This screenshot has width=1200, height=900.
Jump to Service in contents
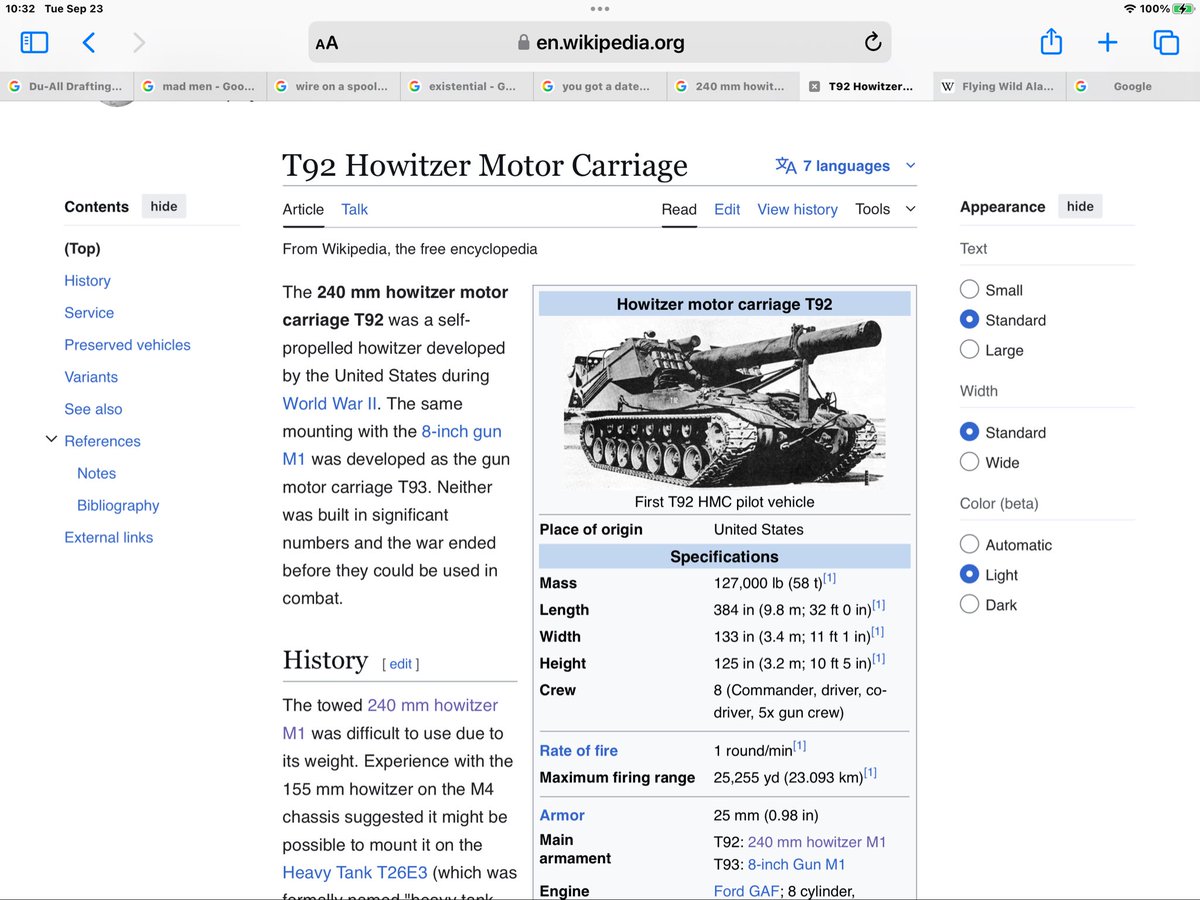89,313
